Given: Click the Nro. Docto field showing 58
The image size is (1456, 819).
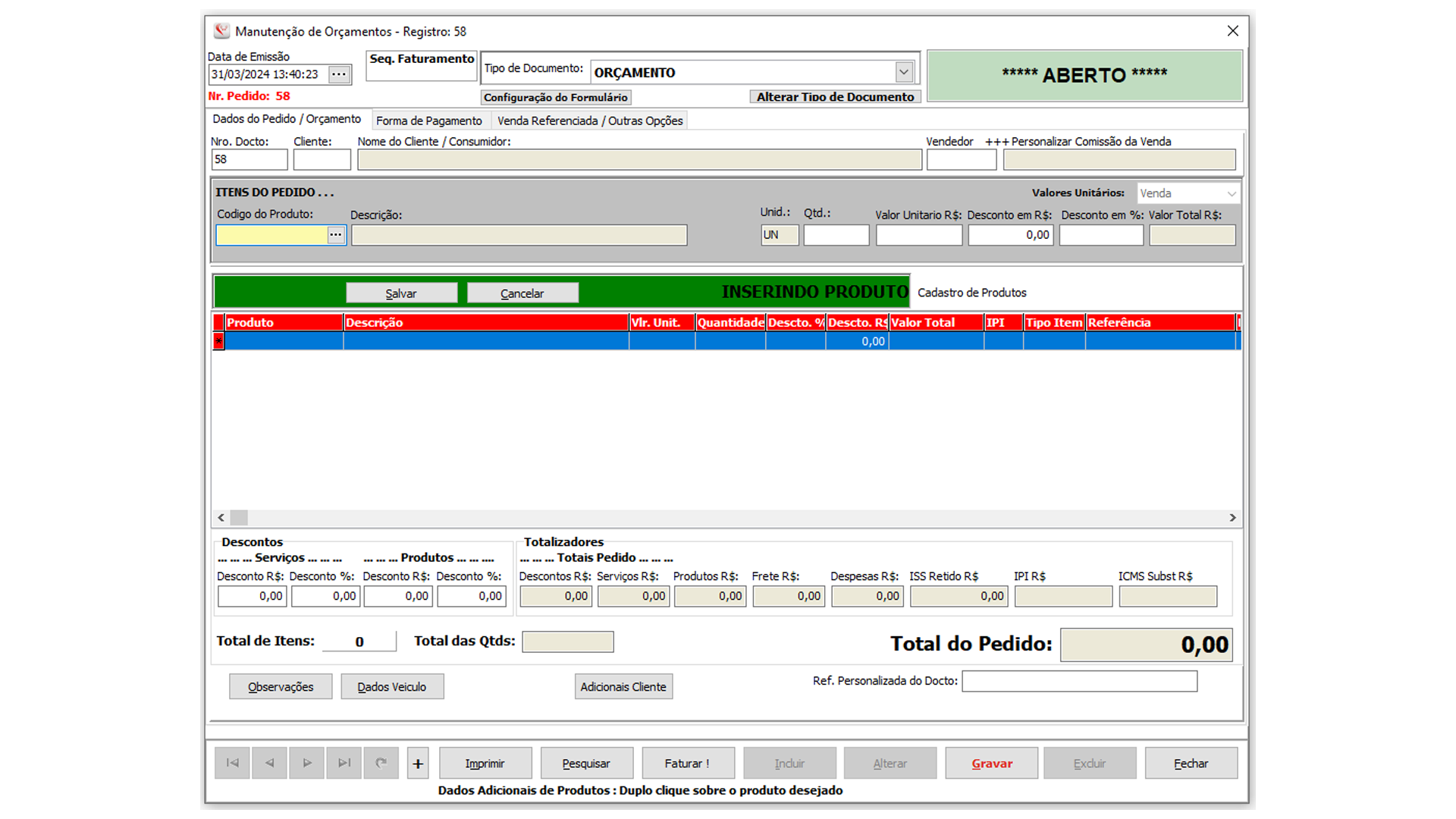Looking at the screenshot, I should [249, 159].
